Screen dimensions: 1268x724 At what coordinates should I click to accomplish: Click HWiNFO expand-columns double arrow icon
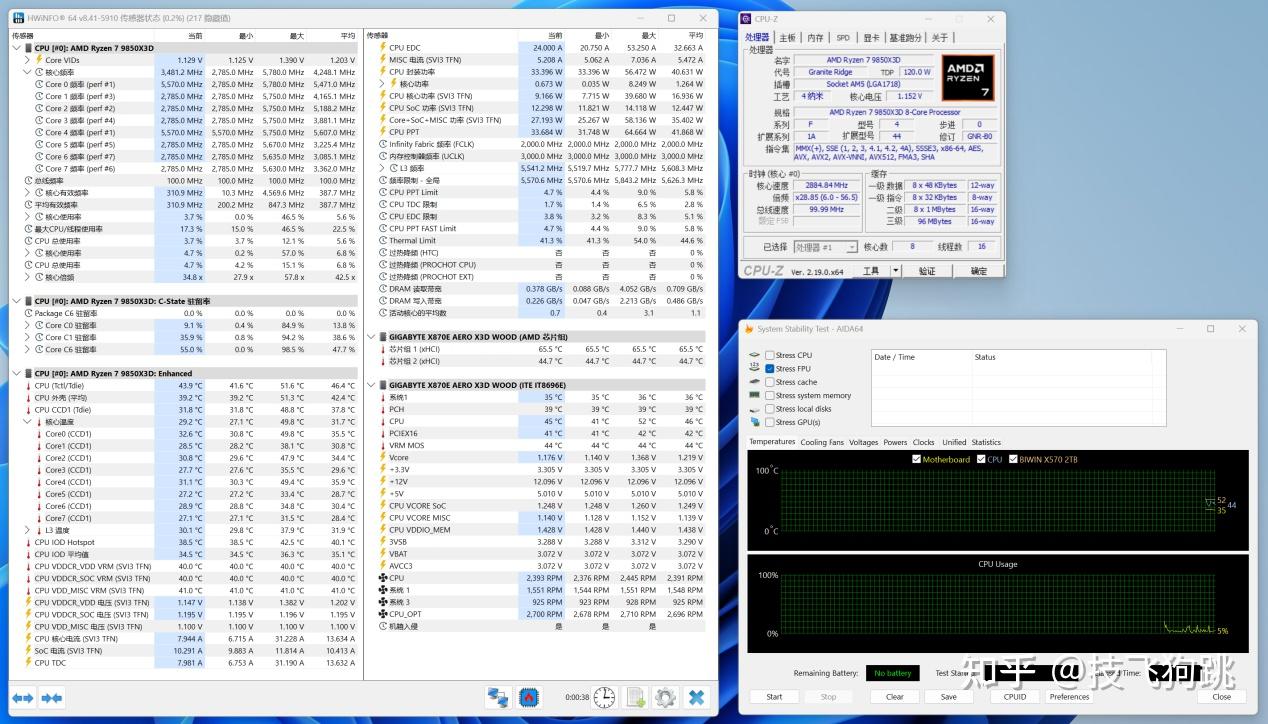point(23,698)
